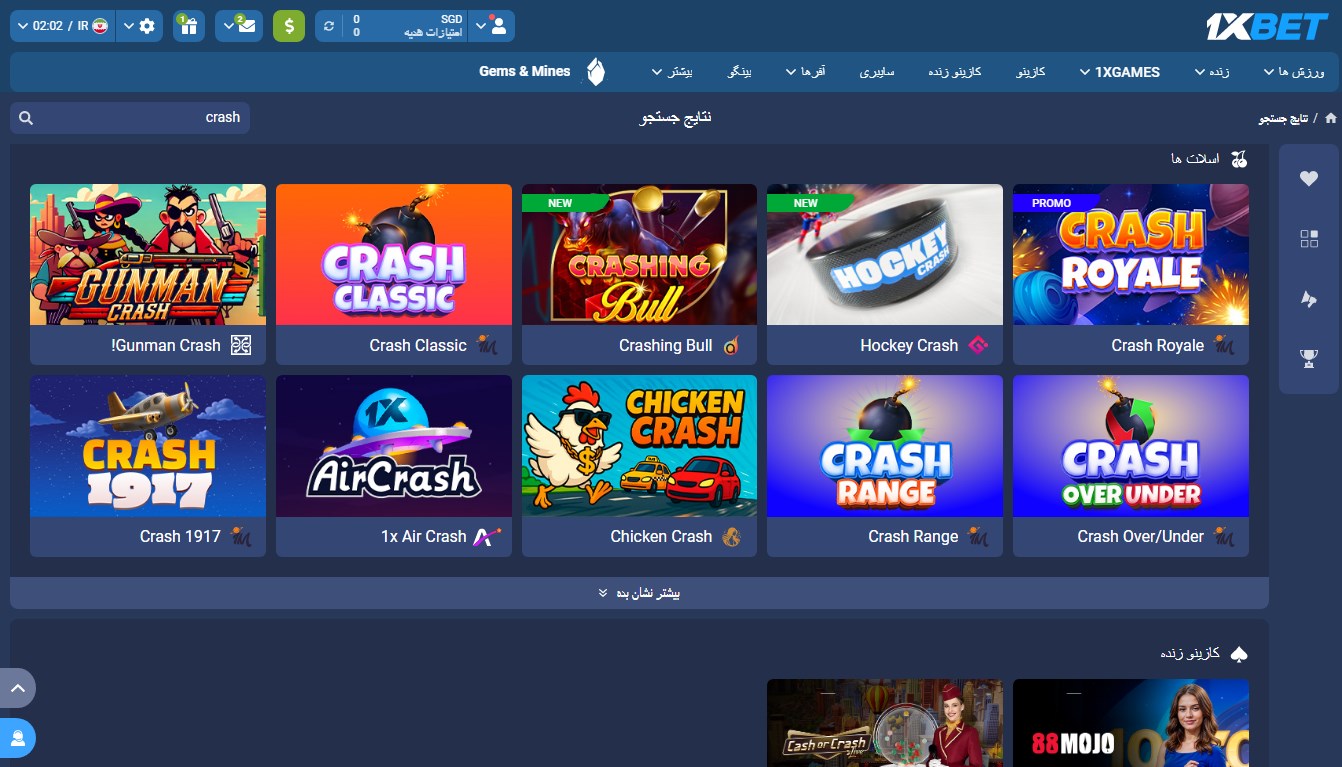The width and height of the screenshot is (1342, 767).
Task: Click the search magnifier icon
Action: click(x=26, y=118)
